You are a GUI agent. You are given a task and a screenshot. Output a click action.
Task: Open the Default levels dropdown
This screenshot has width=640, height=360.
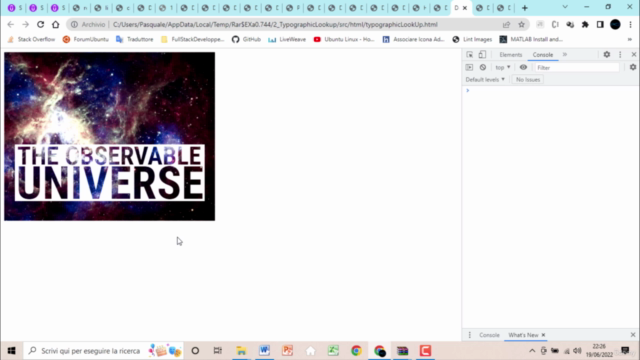click(x=485, y=80)
